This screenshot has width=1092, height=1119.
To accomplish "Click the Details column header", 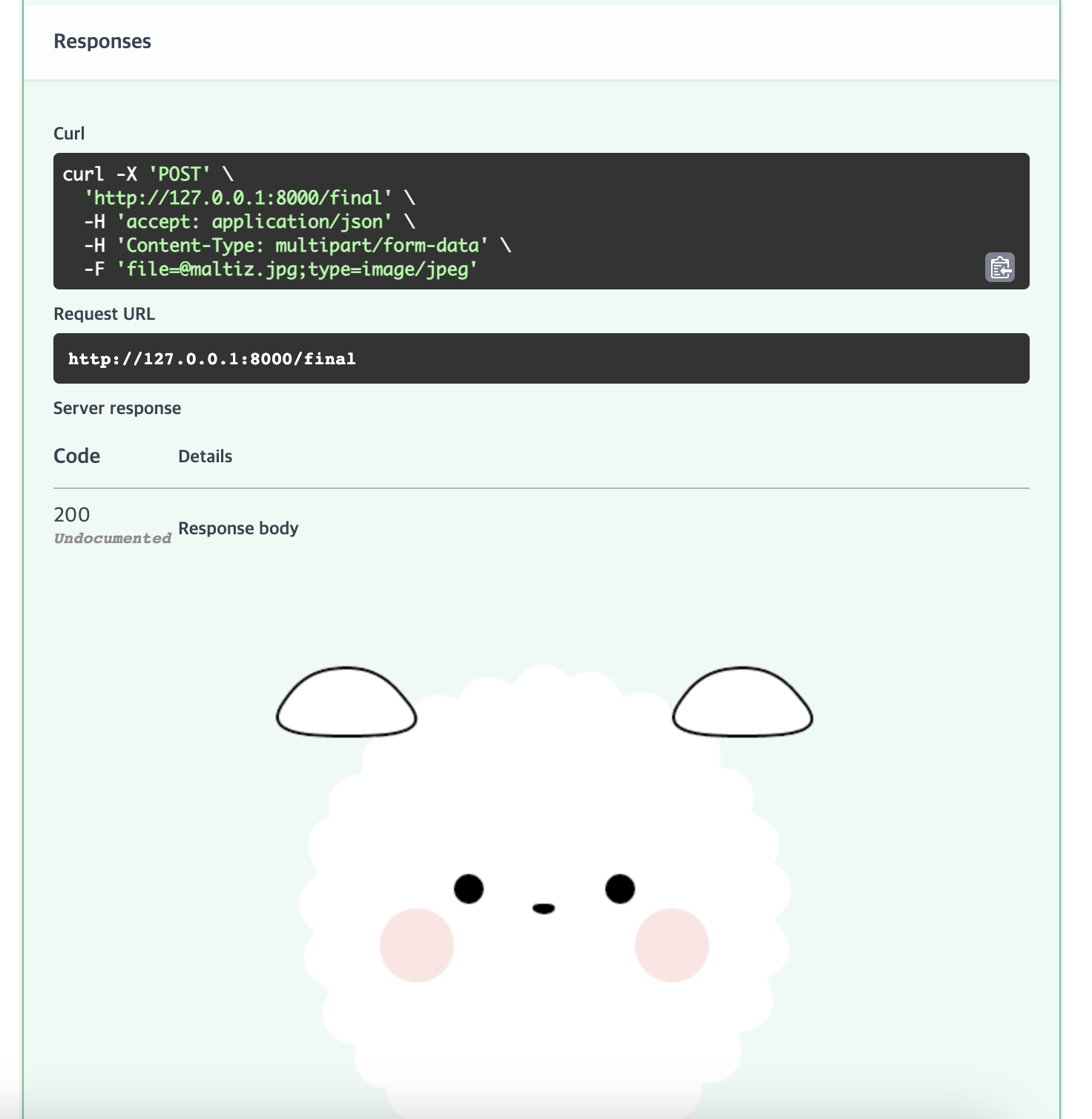I will (x=205, y=456).
